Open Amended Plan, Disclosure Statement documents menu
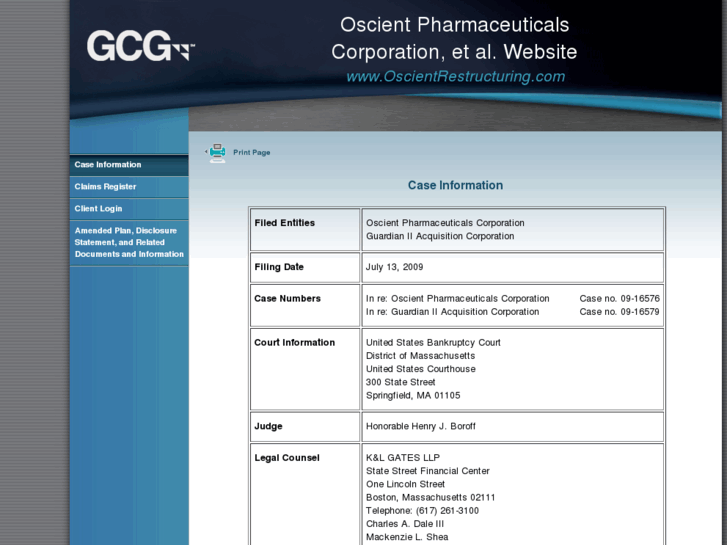This screenshot has width=727, height=545. click(x=129, y=242)
